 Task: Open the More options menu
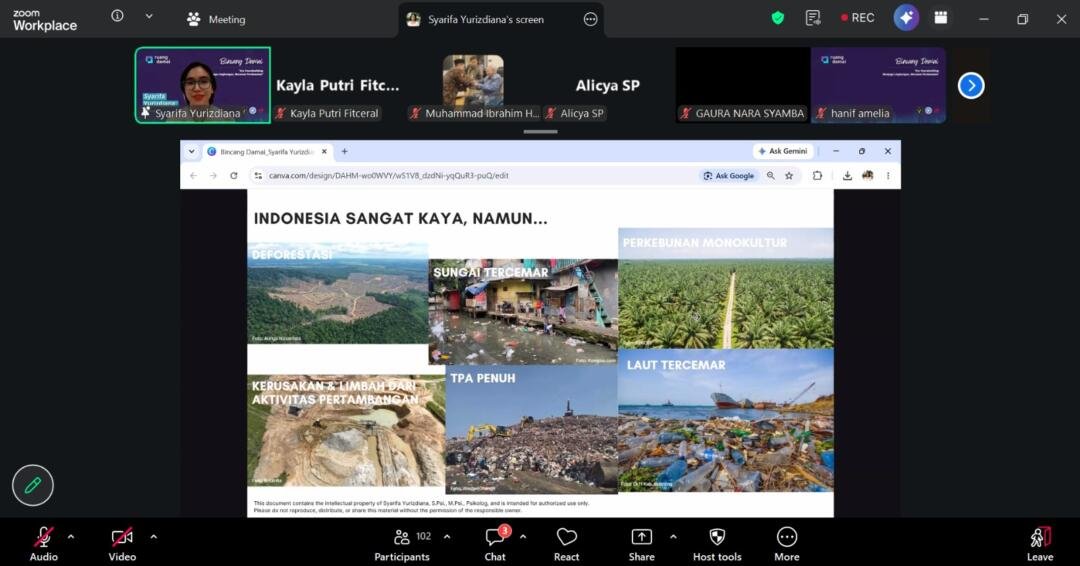click(787, 544)
